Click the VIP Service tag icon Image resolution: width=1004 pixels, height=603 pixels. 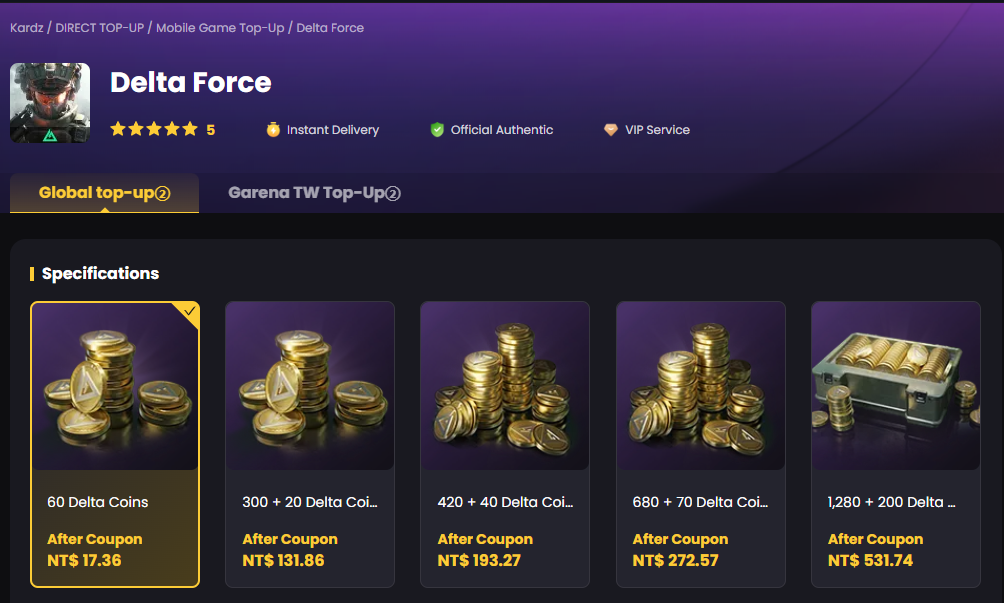pos(612,129)
